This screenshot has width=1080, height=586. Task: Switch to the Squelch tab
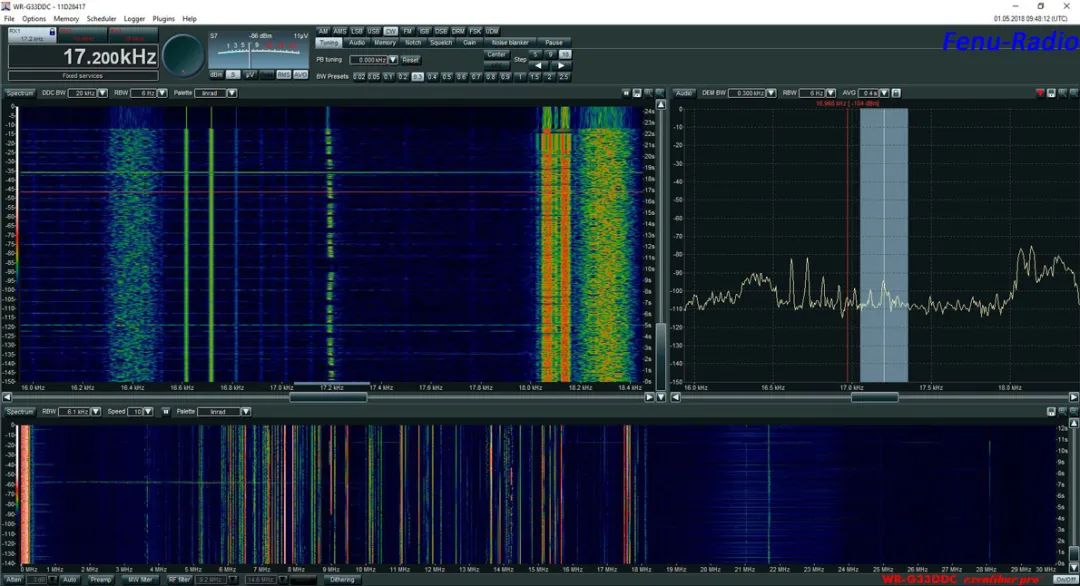pyautogui.click(x=441, y=43)
